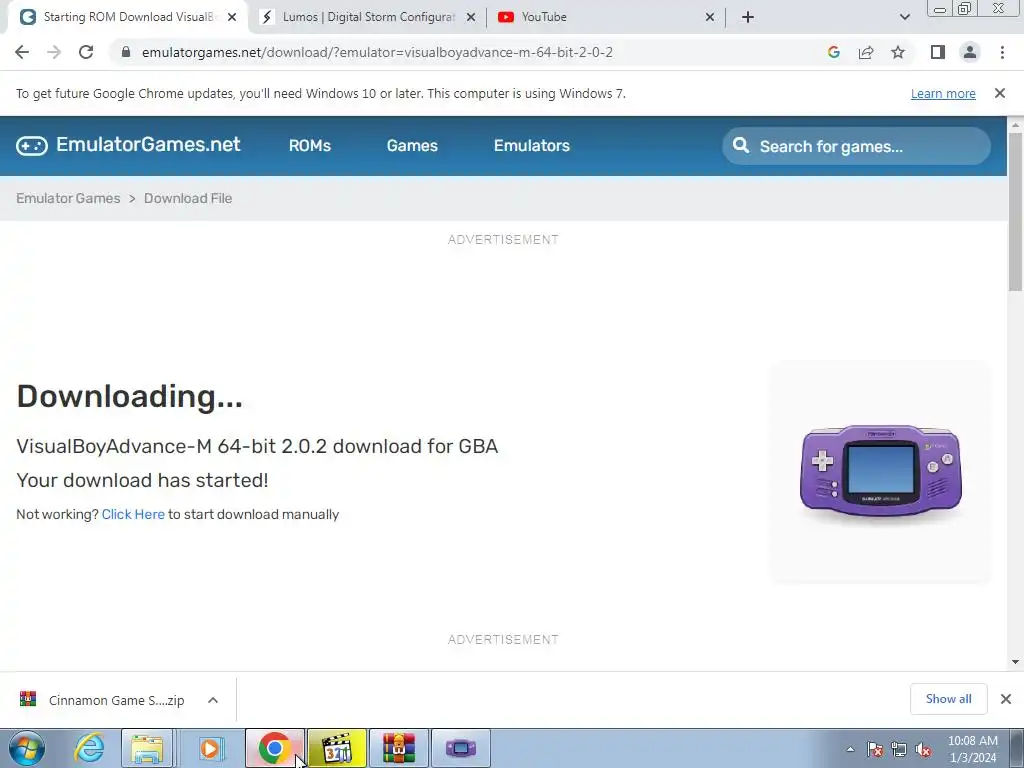The height and width of the screenshot is (768, 1024).
Task: Switch to the Starting ROM Download tab
Action: point(127,17)
